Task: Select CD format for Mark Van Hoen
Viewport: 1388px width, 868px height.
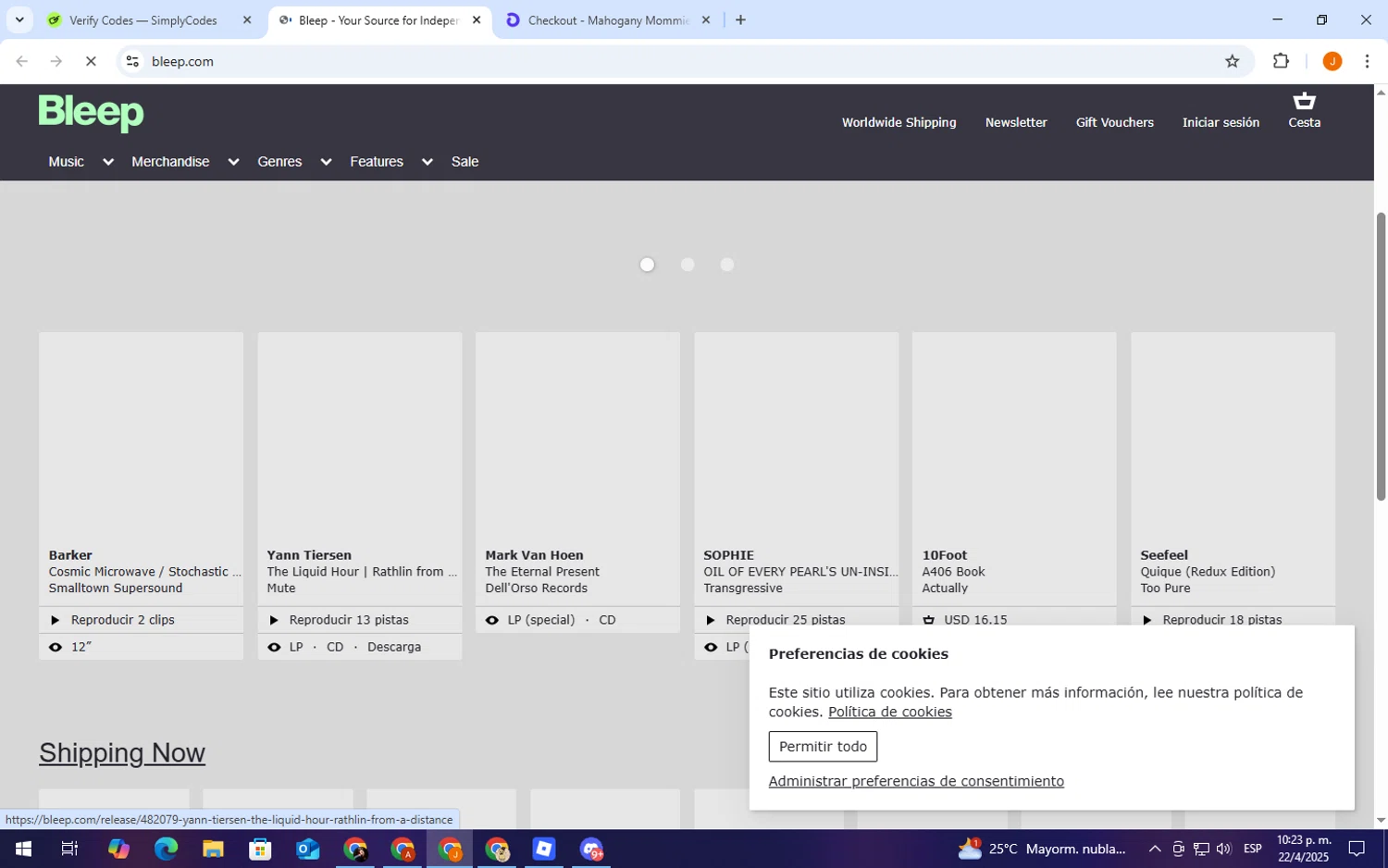Action: tap(607, 620)
